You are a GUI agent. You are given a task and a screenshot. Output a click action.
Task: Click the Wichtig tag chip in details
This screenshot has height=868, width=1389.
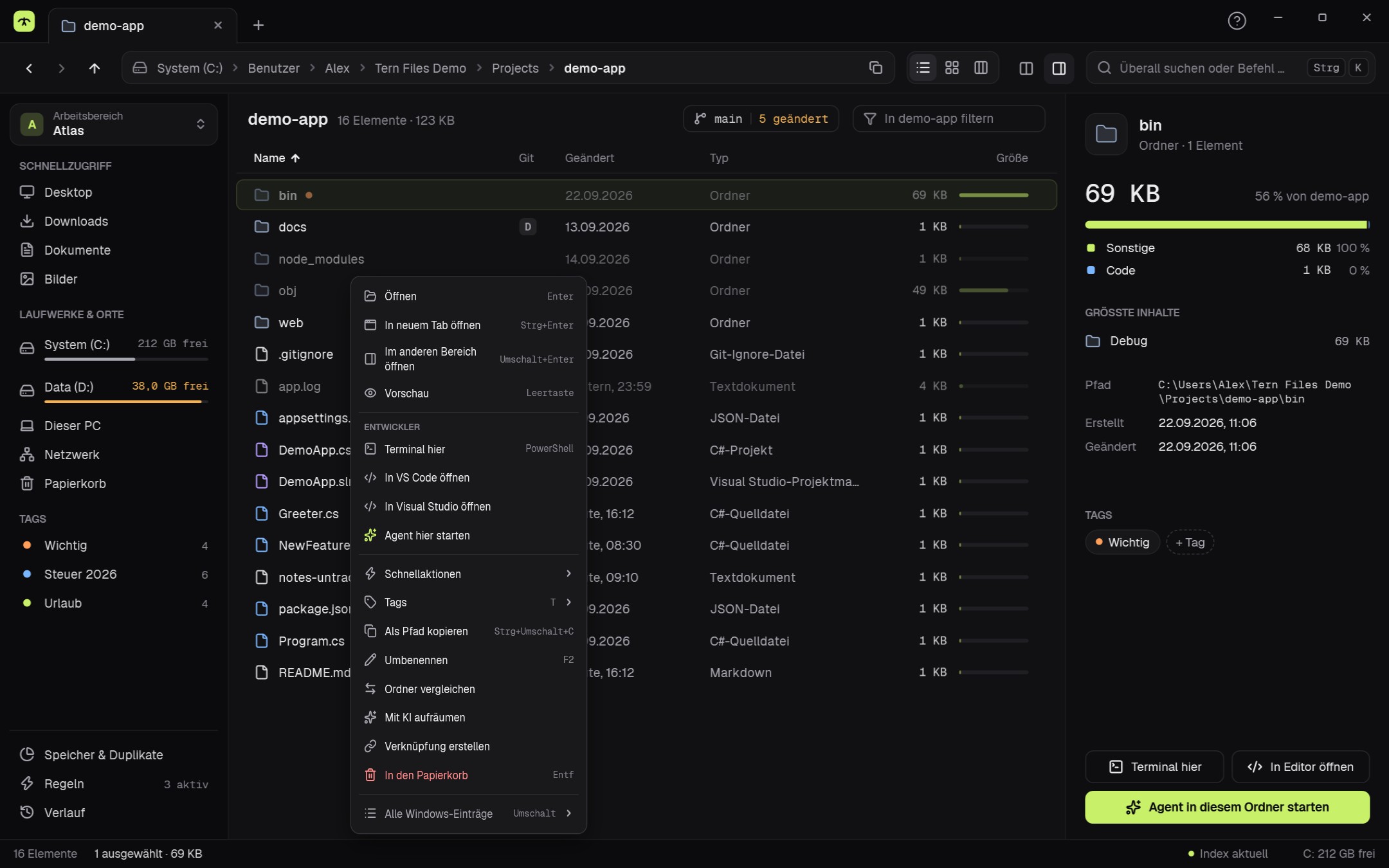pyautogui.click(x=1122, y=543)
